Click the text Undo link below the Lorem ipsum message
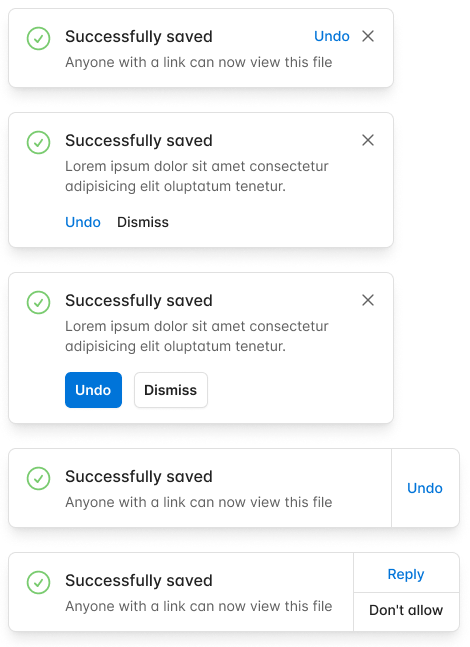Viewport: 470px width, 647px height. (83, 222)
